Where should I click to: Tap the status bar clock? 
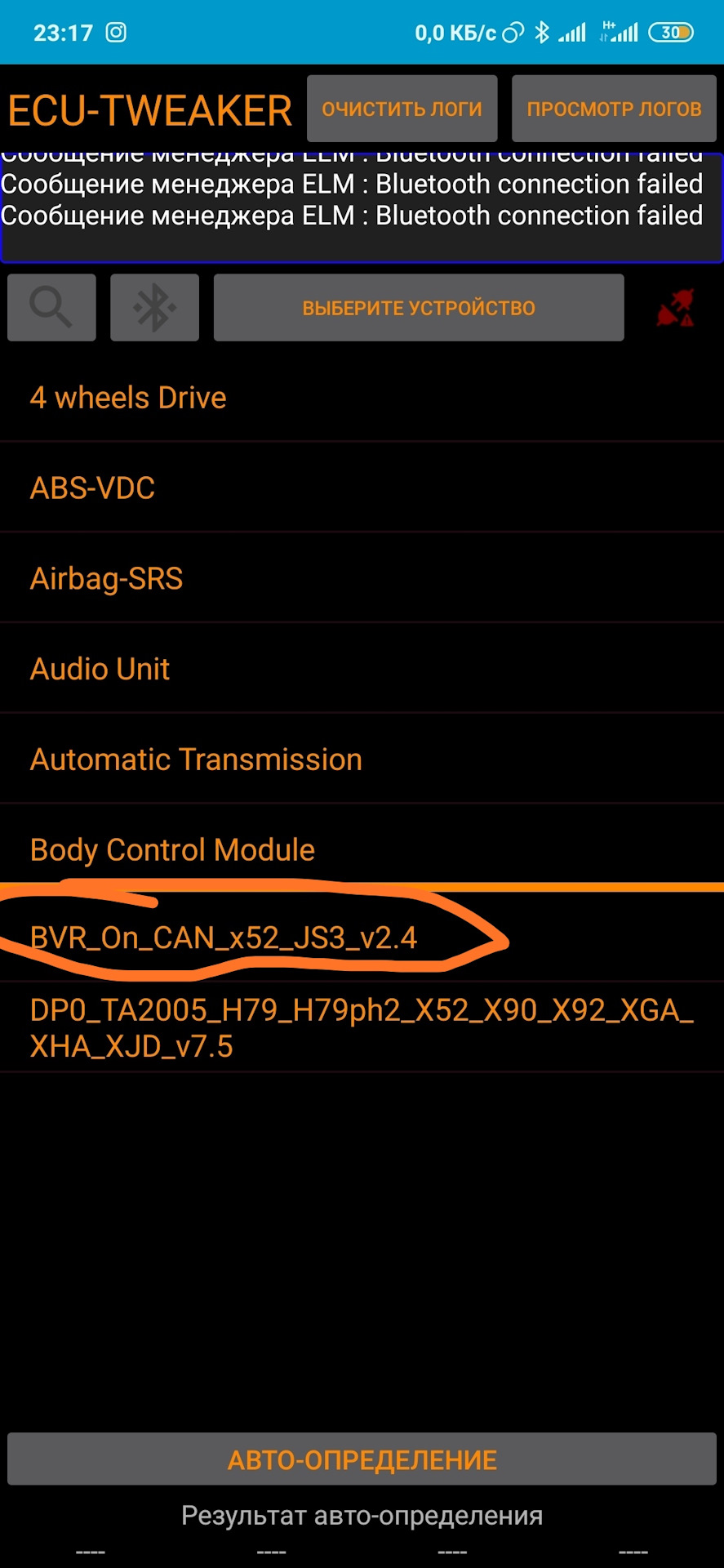tap(63, 33)
